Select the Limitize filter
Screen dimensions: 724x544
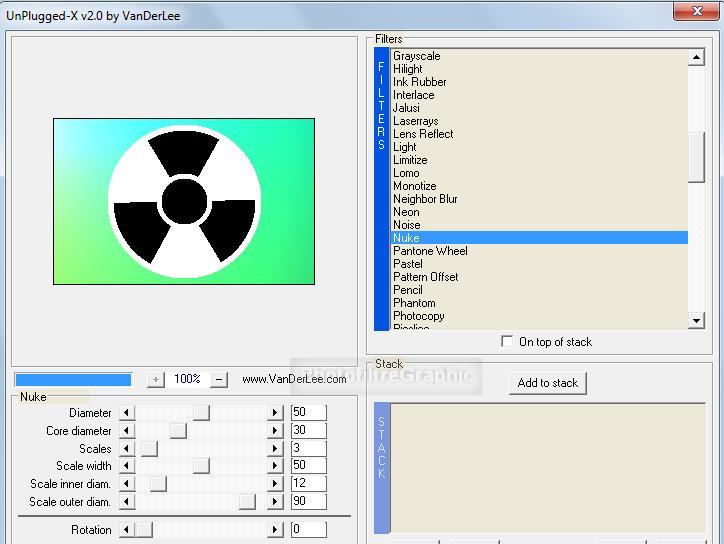pos(539,160)
